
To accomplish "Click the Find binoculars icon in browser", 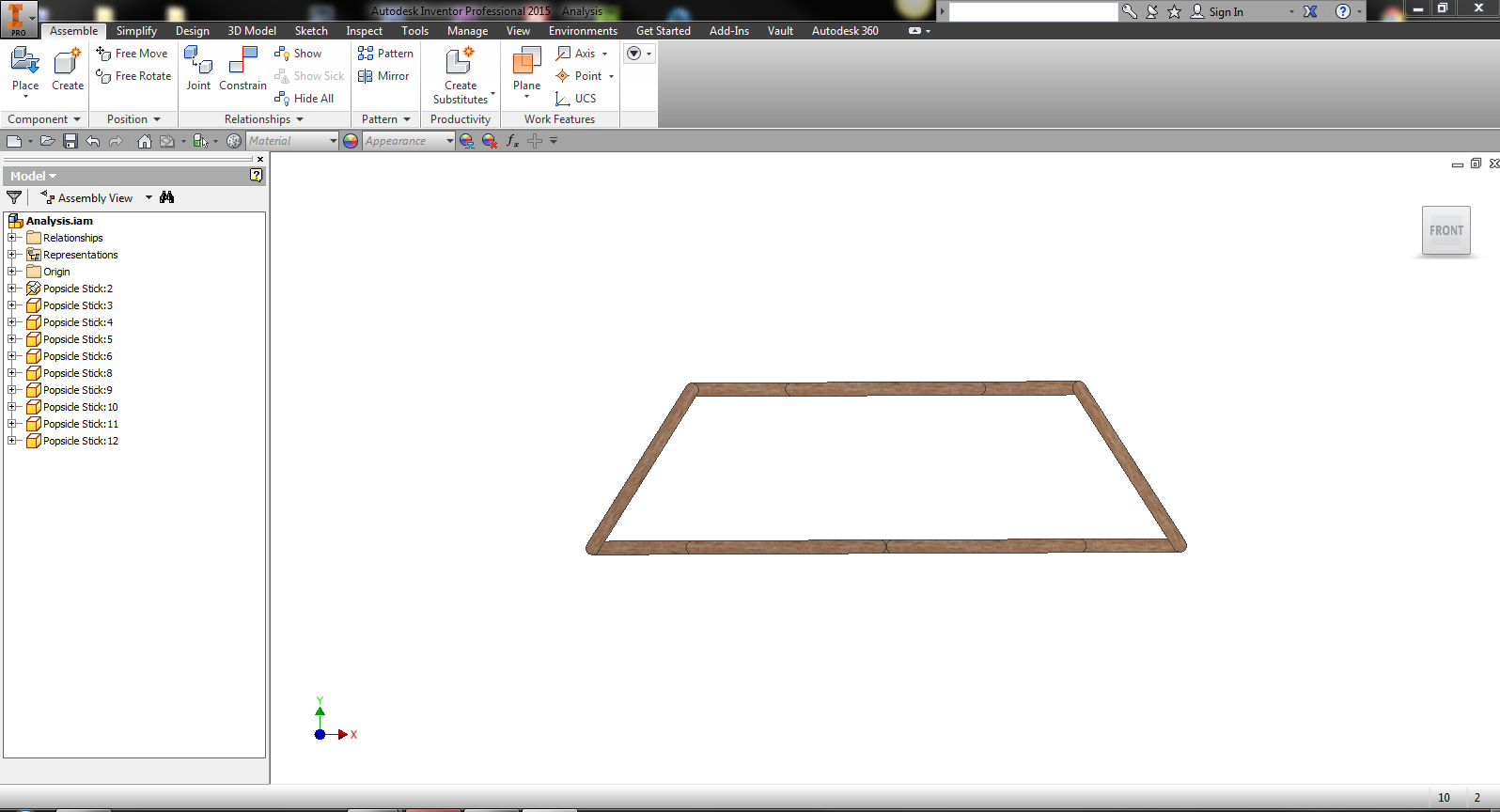I will pyautogui.click(x=167, y=197).
